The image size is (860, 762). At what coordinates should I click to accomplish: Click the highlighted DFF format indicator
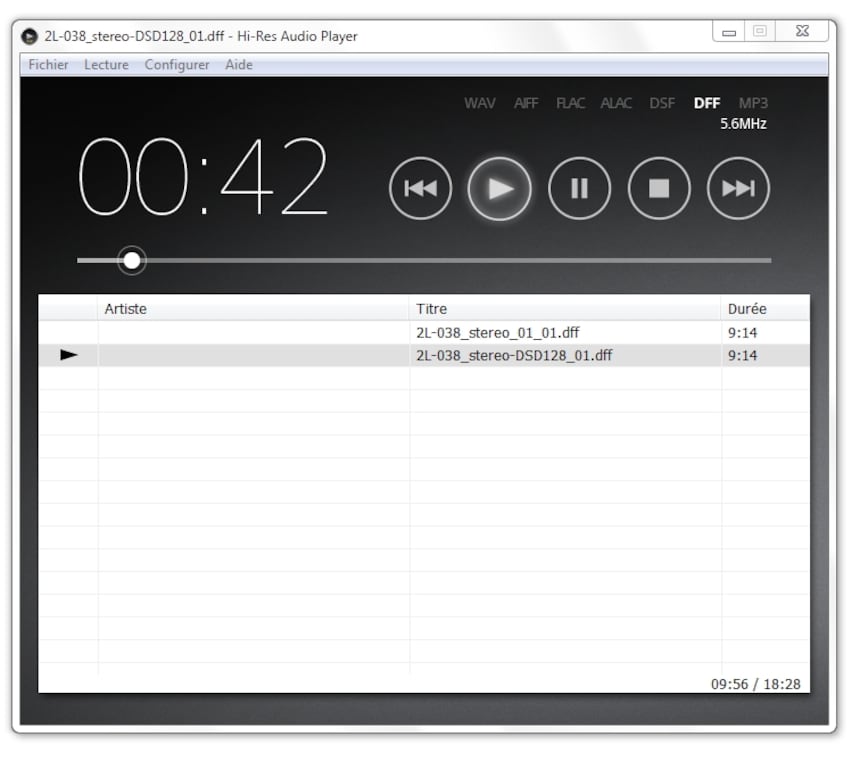pyautogui.click(x=706, y=103)
